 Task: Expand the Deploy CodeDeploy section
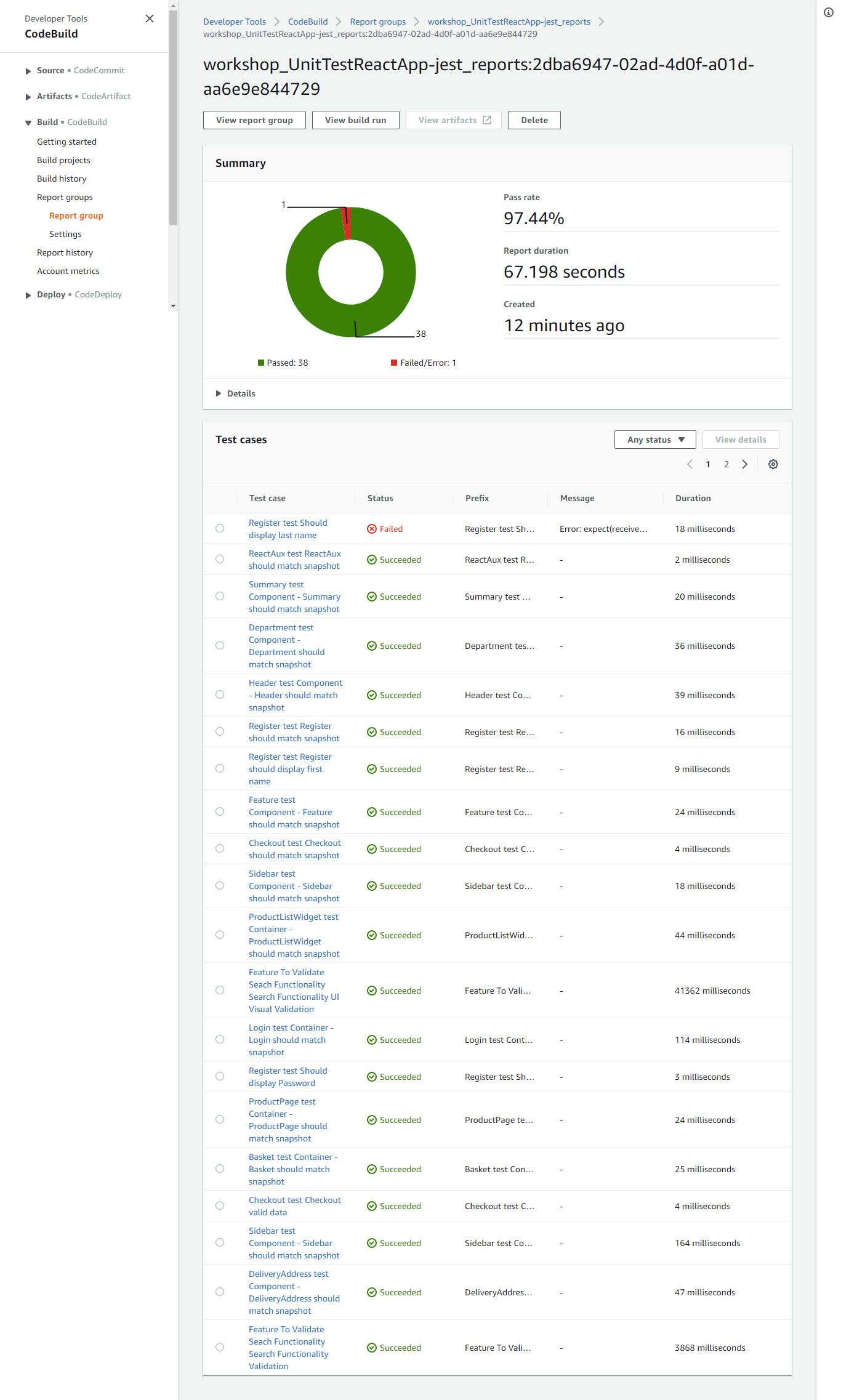coord(28,295)
